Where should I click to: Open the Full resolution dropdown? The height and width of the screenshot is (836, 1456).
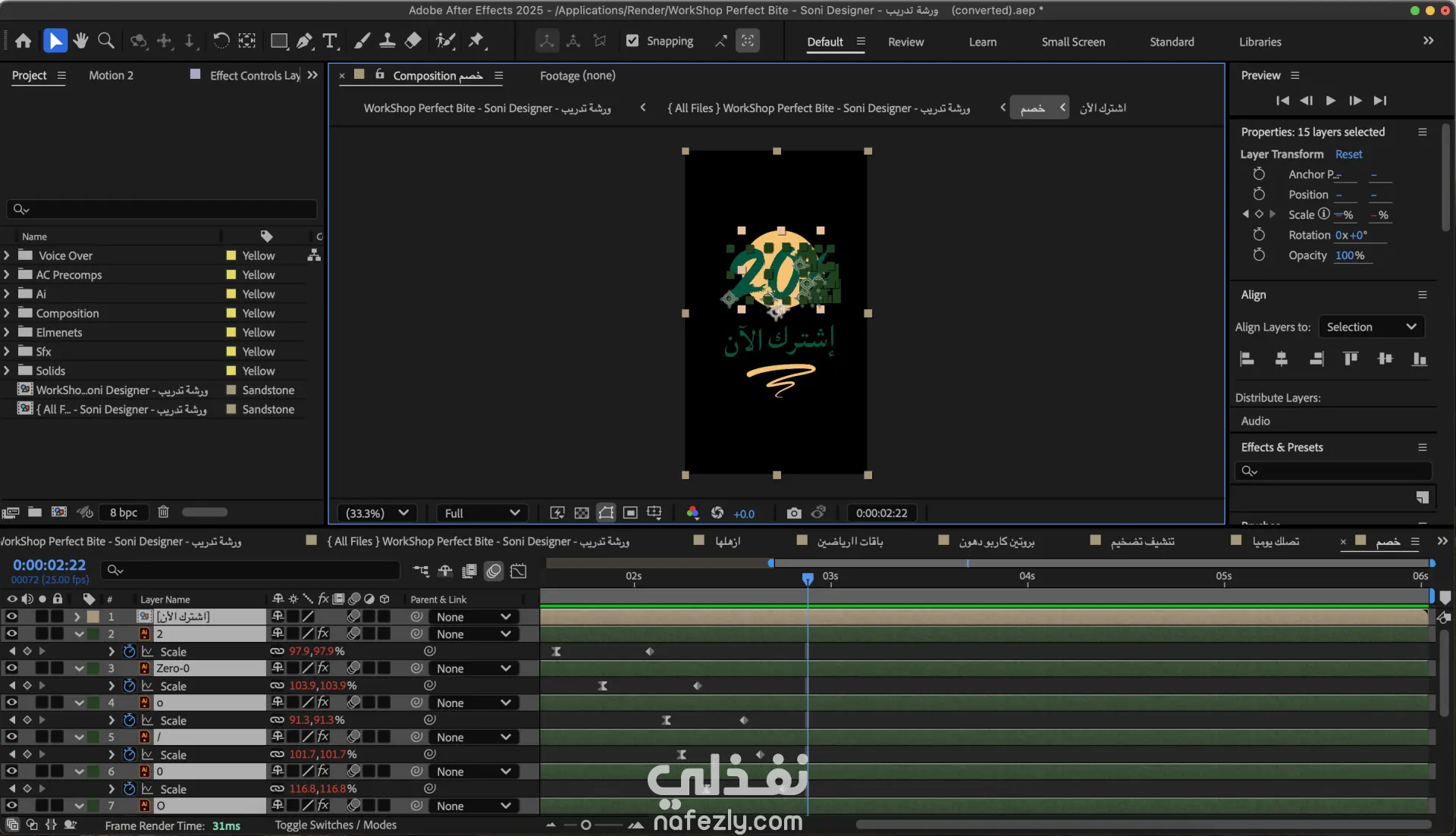click(482, 513)
